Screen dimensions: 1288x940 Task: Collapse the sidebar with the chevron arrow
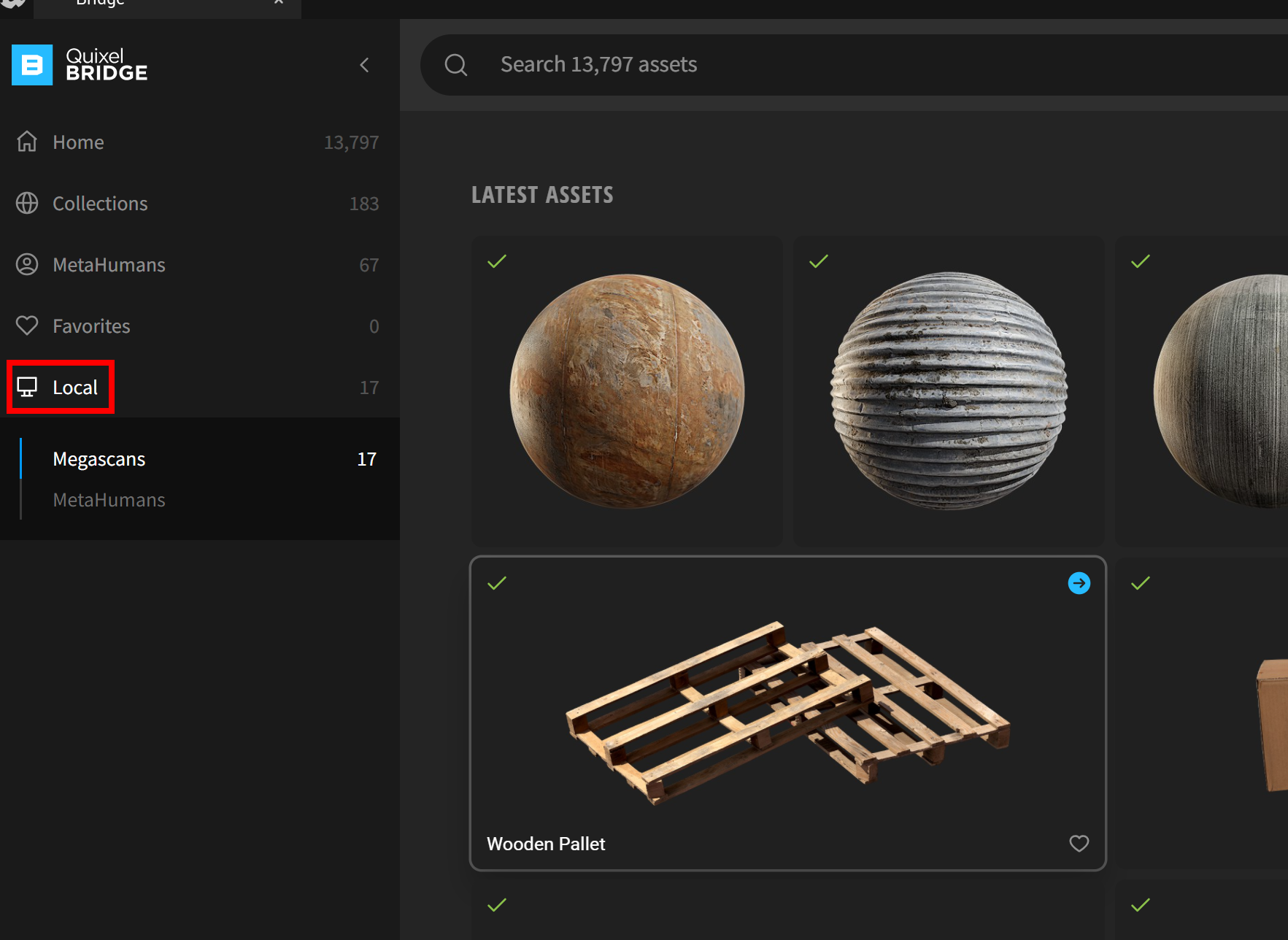[365, 65]
